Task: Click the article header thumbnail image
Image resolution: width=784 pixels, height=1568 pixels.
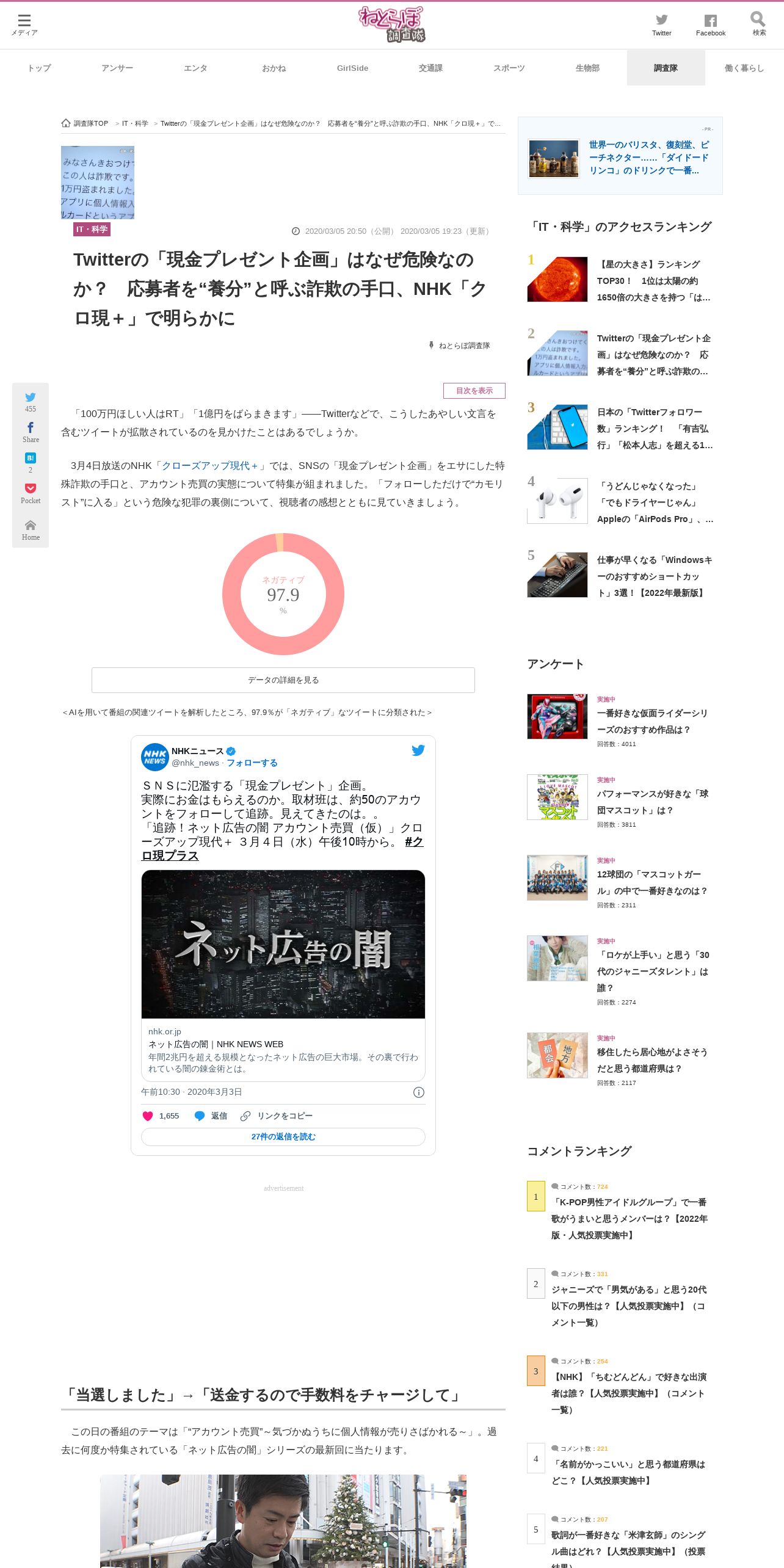Action: tap(98, 183)
